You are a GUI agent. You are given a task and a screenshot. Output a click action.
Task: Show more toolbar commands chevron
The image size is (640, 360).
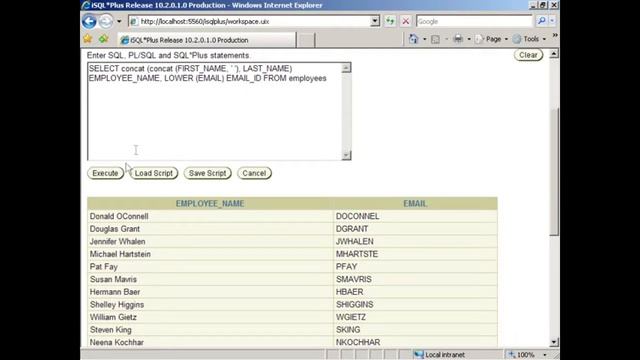[555, 36]
